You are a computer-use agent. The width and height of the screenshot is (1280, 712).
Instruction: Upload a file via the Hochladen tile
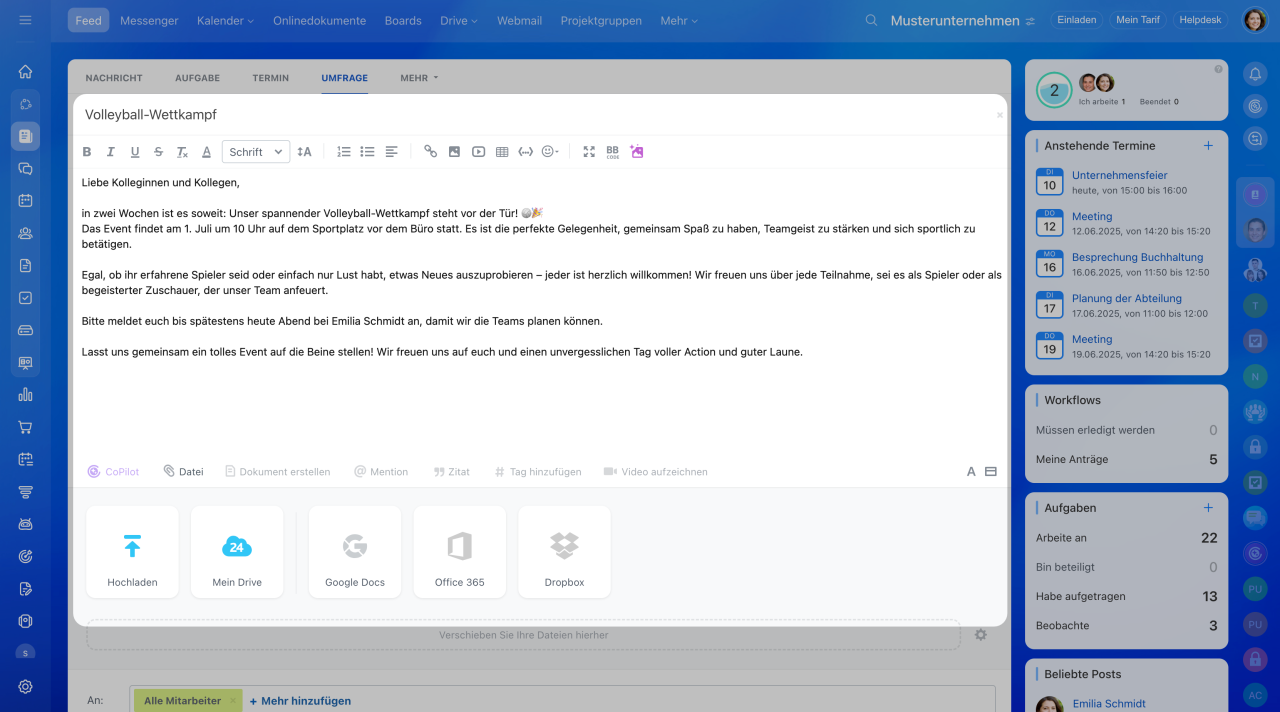(x=133, y=552)
